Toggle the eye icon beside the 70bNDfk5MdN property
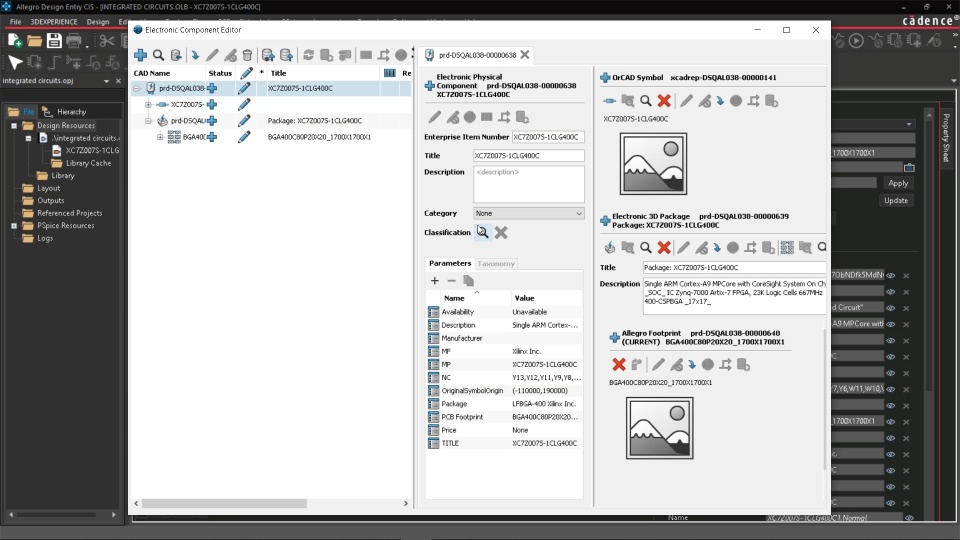The height and width of the screenshot is (540, 960). pyautogui.click(x=891, y=276)
